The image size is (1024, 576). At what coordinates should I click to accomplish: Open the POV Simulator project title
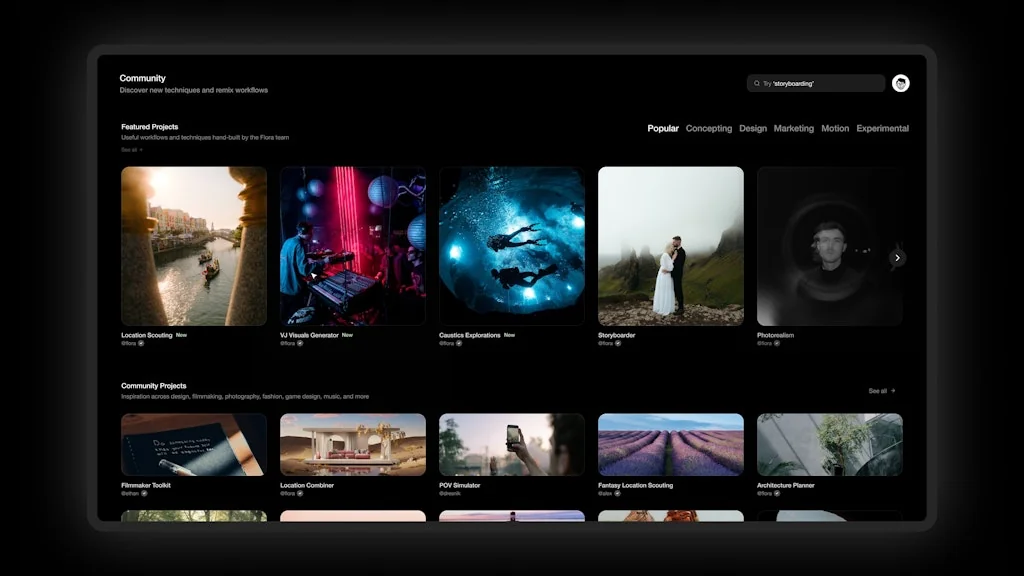tap(459, 485)
